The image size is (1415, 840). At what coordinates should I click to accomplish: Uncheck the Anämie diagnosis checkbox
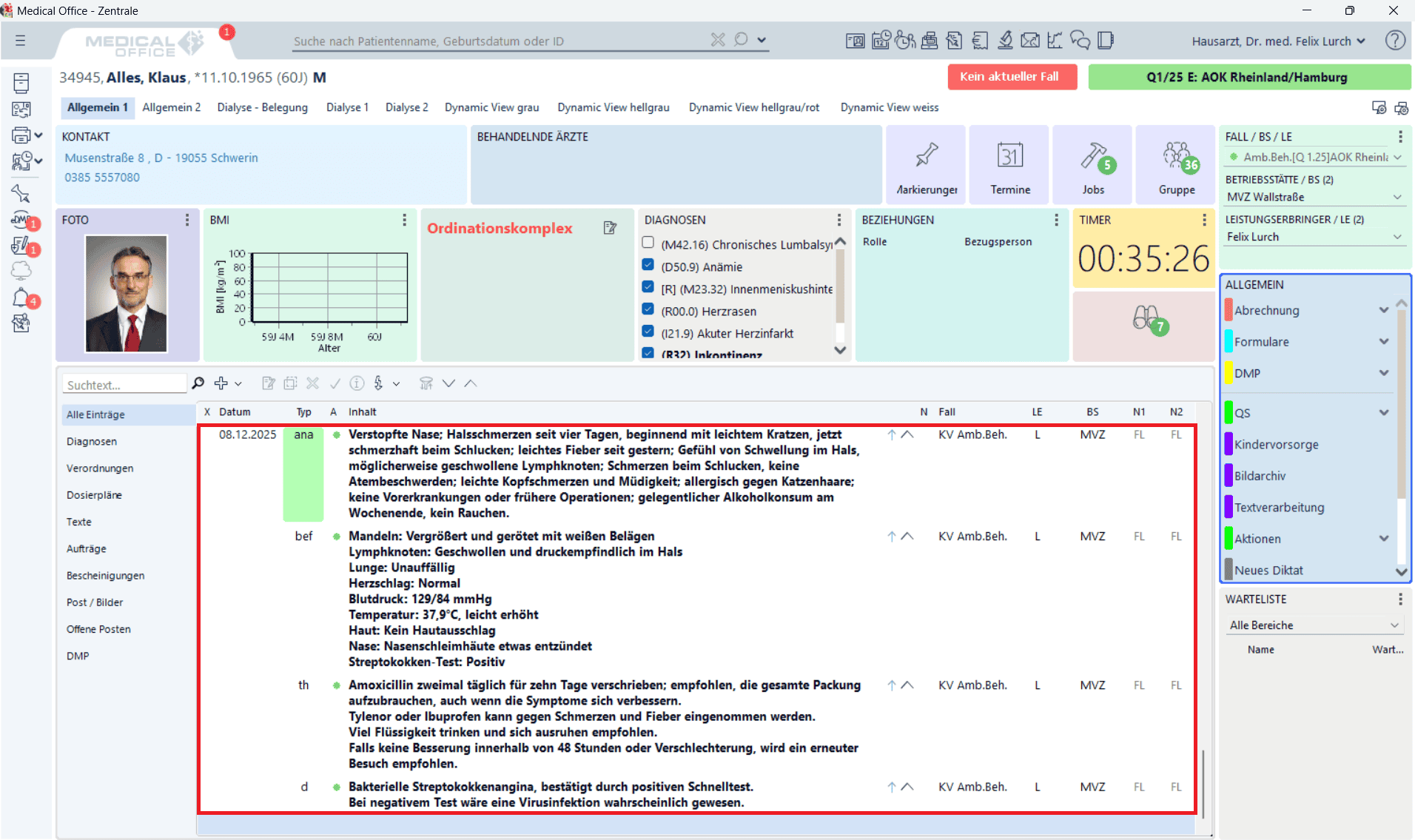coord(648,265)
